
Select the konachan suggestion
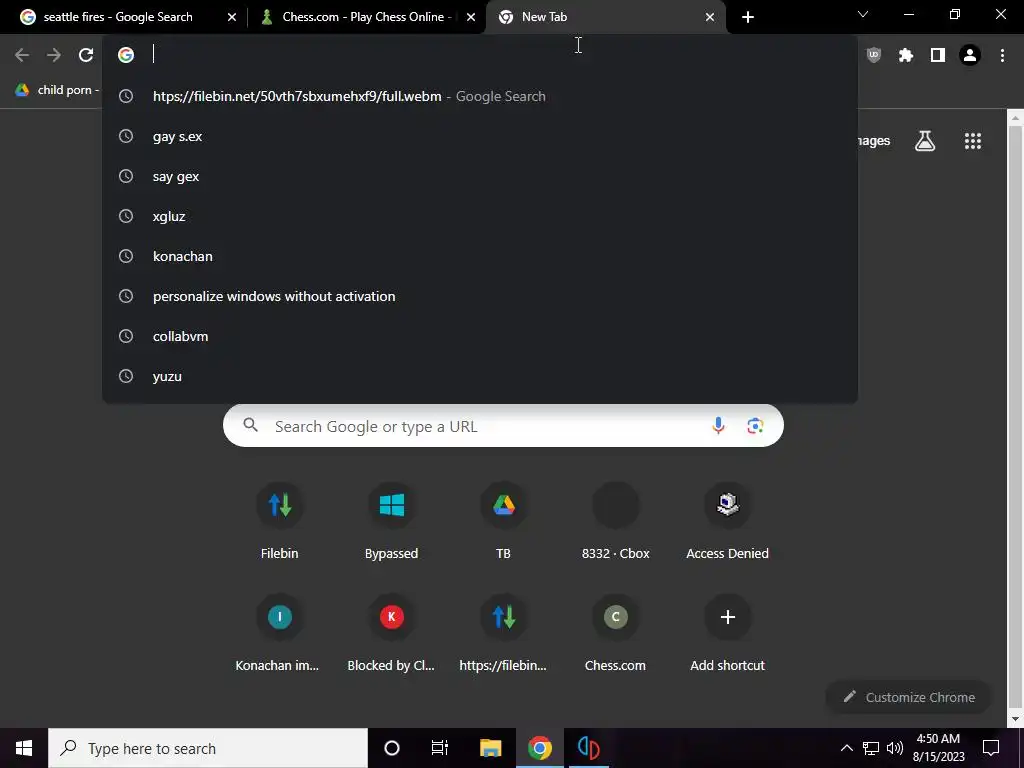point(480,257)
